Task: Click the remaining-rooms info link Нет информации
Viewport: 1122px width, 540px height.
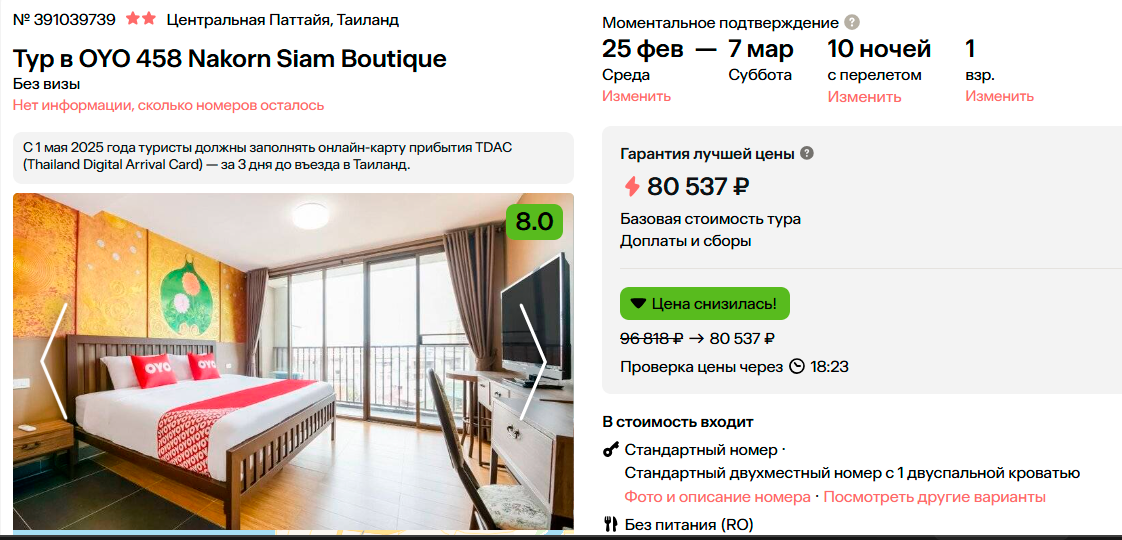Action: click(168, 105)
